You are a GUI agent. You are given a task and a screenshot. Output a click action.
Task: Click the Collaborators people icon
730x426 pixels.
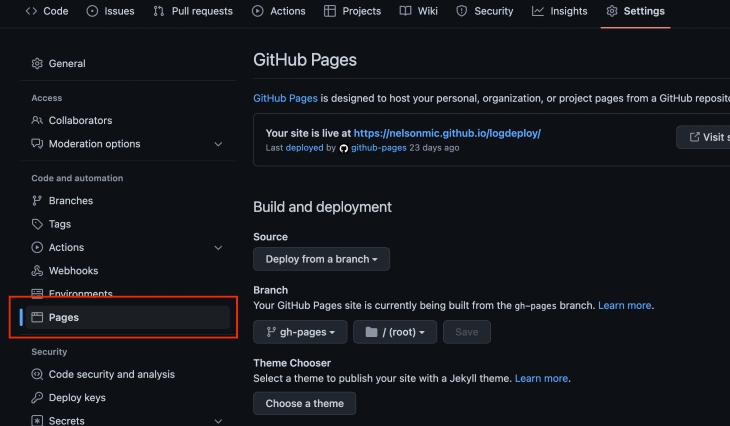click(37, 120)
